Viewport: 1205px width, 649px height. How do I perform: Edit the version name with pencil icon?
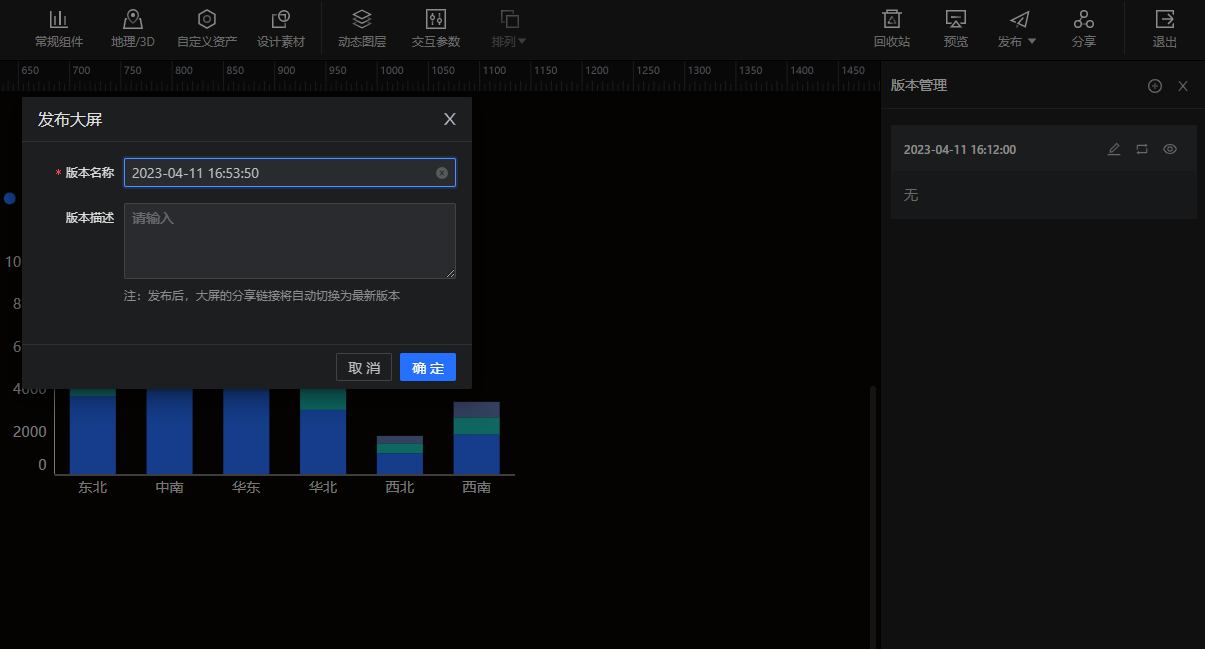(x=1114, y=149)
